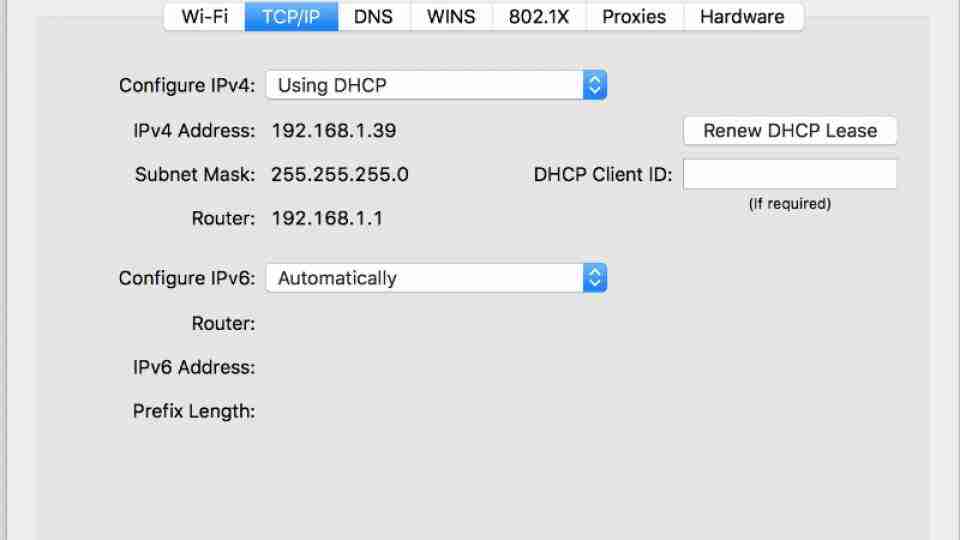The height and width of the screenshot is (540, 960).
Task: Click the 'Prefix Length:' label
Action: point(194,411)
